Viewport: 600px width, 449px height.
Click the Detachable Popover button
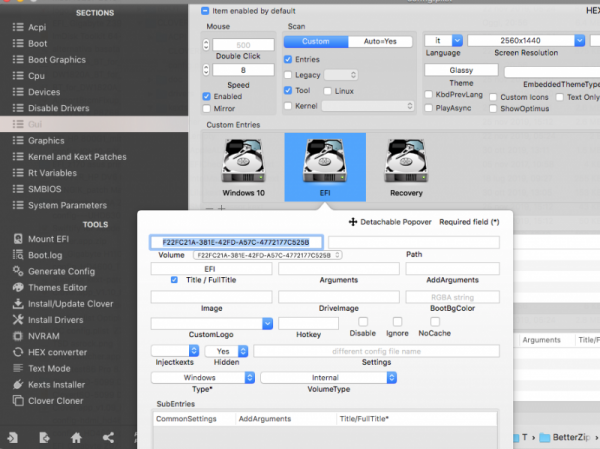pyautogui.click(x=390, y=221)
